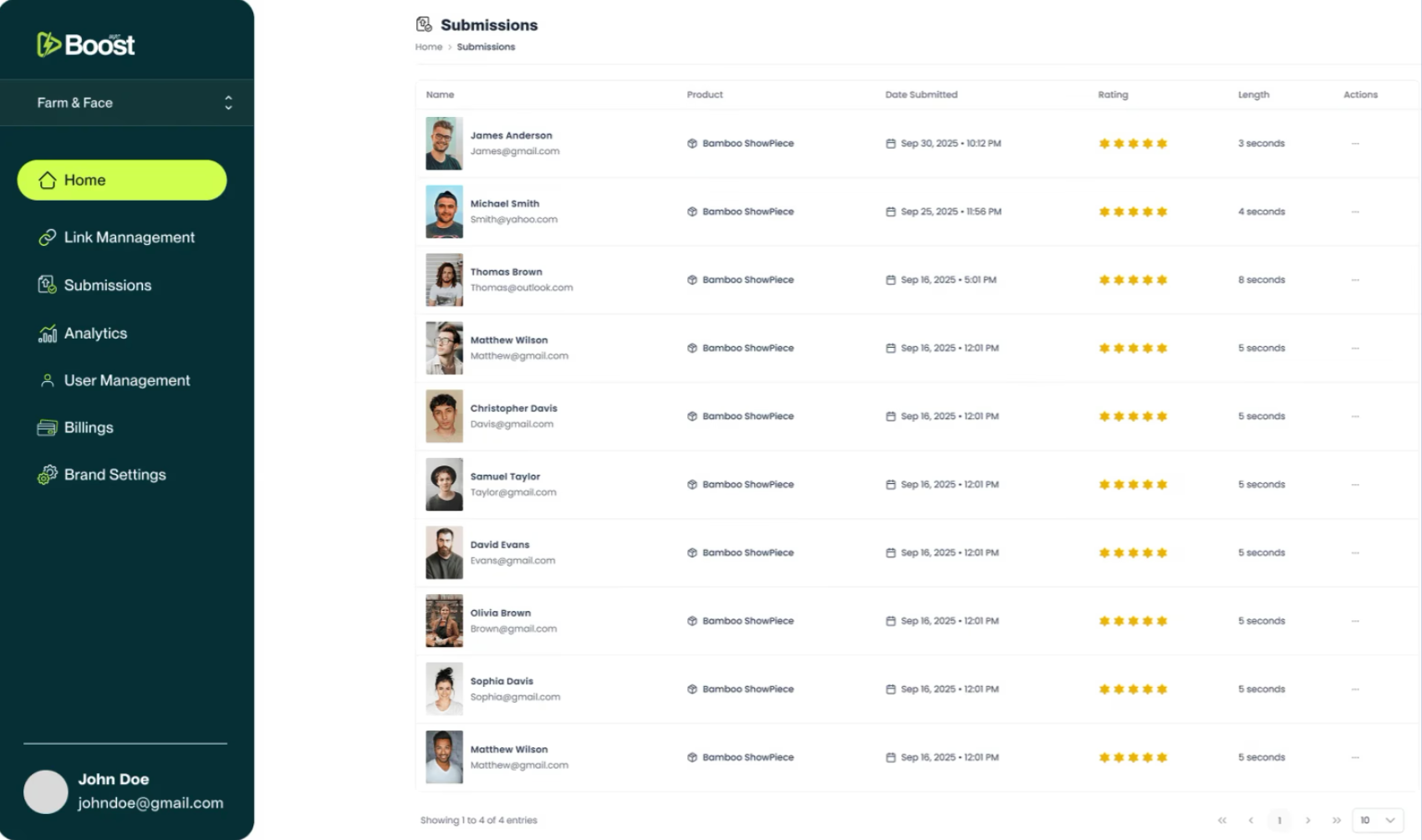Click the Brand Settings gear icon

[x=47, y=475]
